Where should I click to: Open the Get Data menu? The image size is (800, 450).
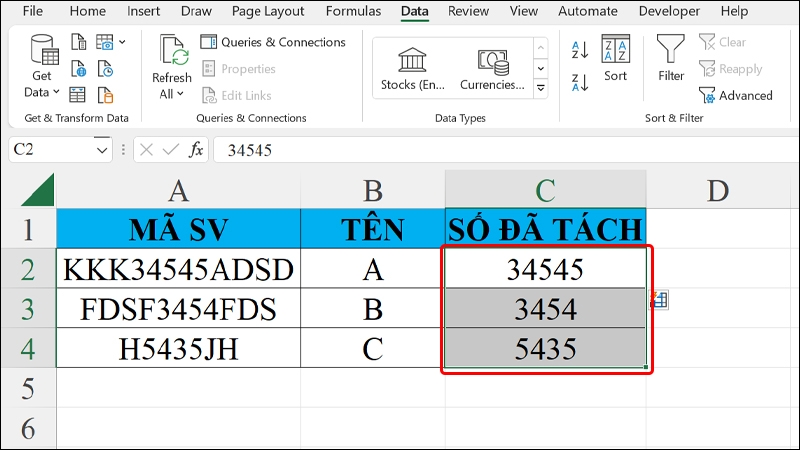(x=41, y=66)
